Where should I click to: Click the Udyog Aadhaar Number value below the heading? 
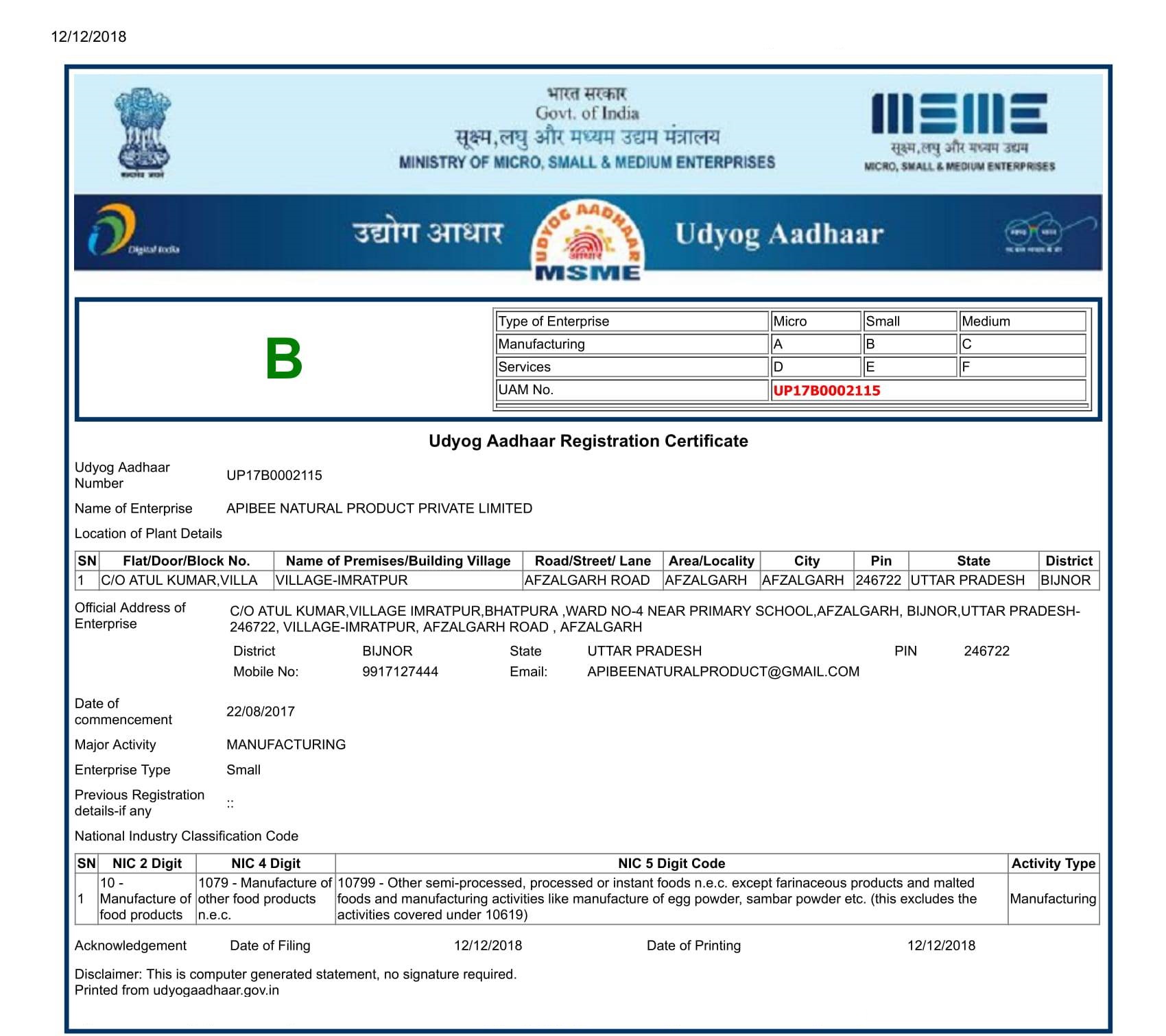pos(274,475)
